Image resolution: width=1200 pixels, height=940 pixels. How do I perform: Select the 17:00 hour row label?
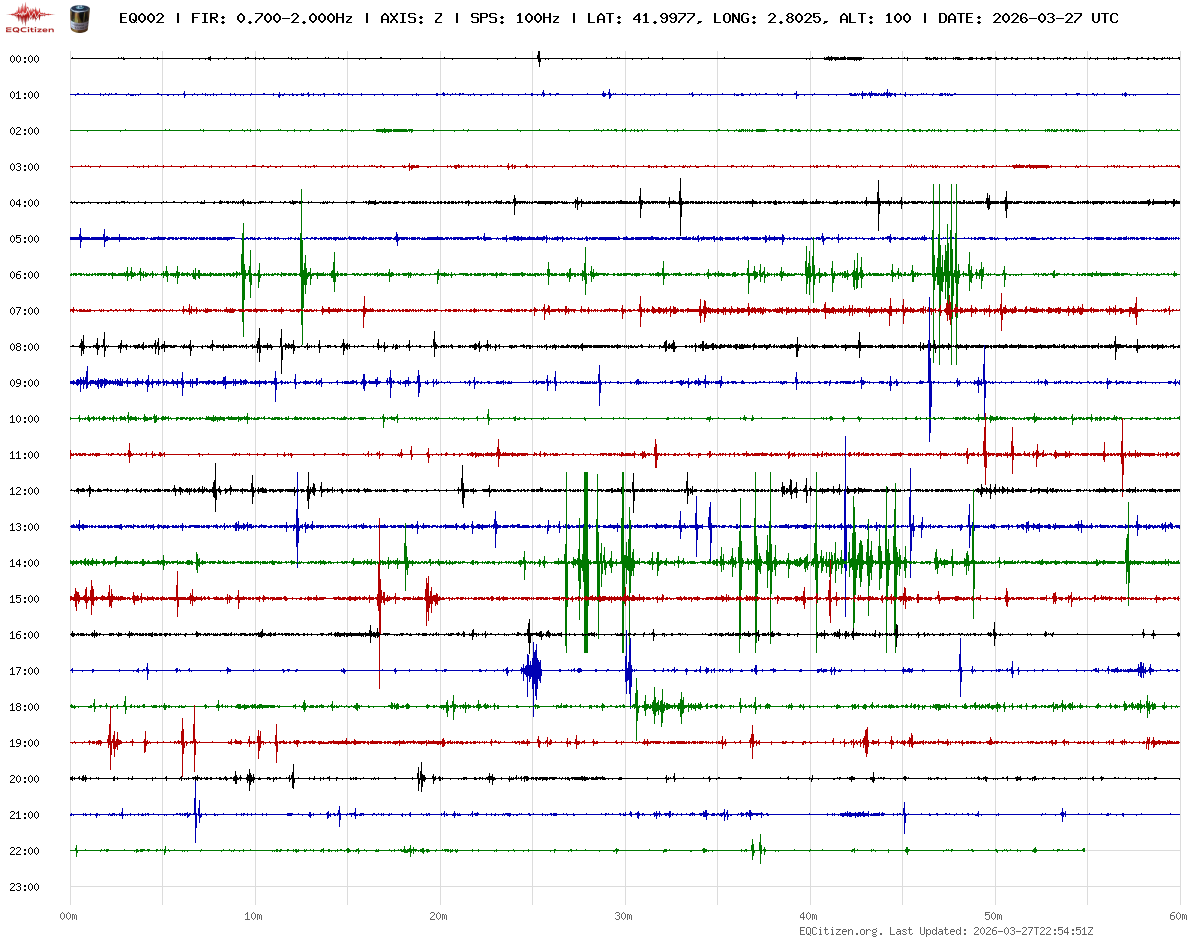24,671
